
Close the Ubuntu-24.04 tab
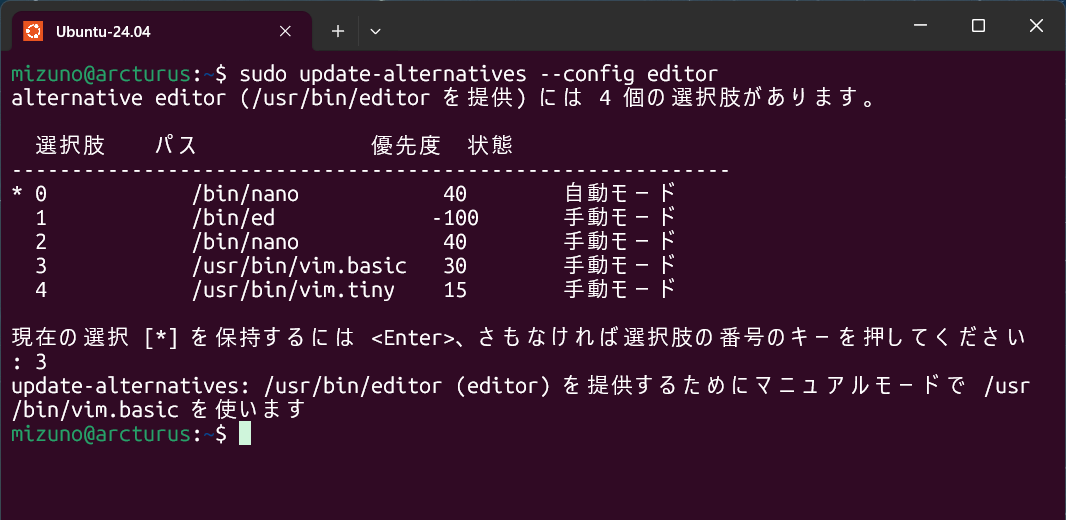coord(285,31)
